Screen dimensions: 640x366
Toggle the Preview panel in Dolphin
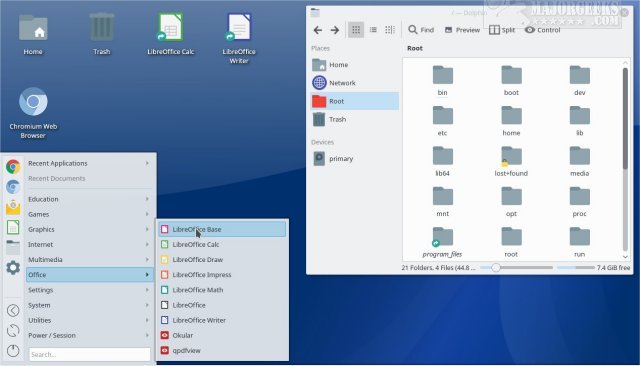(462, 30)
